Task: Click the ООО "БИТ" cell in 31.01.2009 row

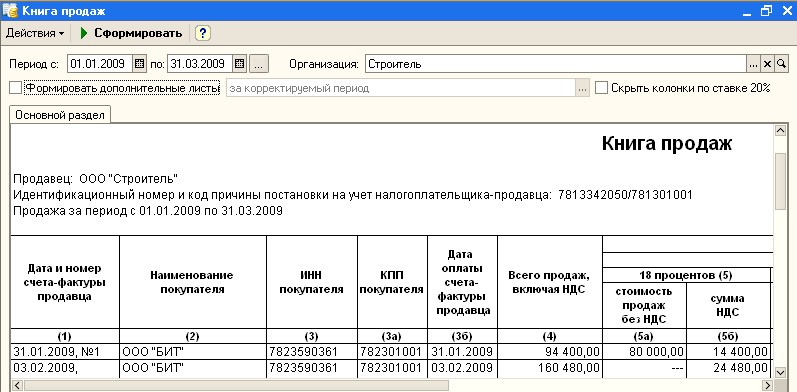Action: (x=193, y=351)
